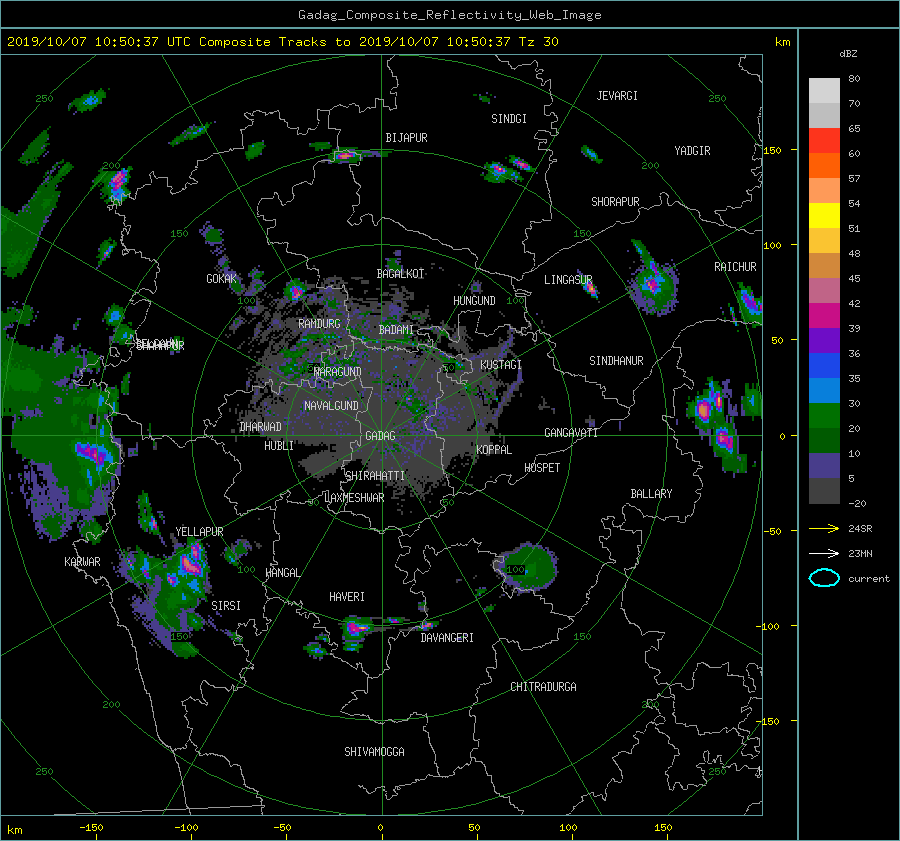Click the BALLARY city label
Viewport: 900px width, 841px height.
coord(651,494)
